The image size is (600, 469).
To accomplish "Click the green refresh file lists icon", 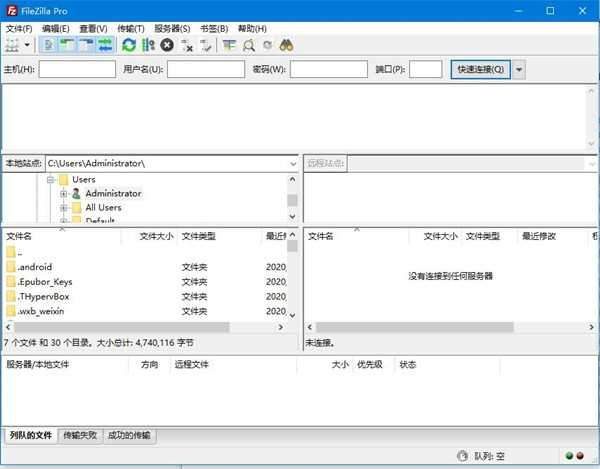I will [x=129, y=45].
